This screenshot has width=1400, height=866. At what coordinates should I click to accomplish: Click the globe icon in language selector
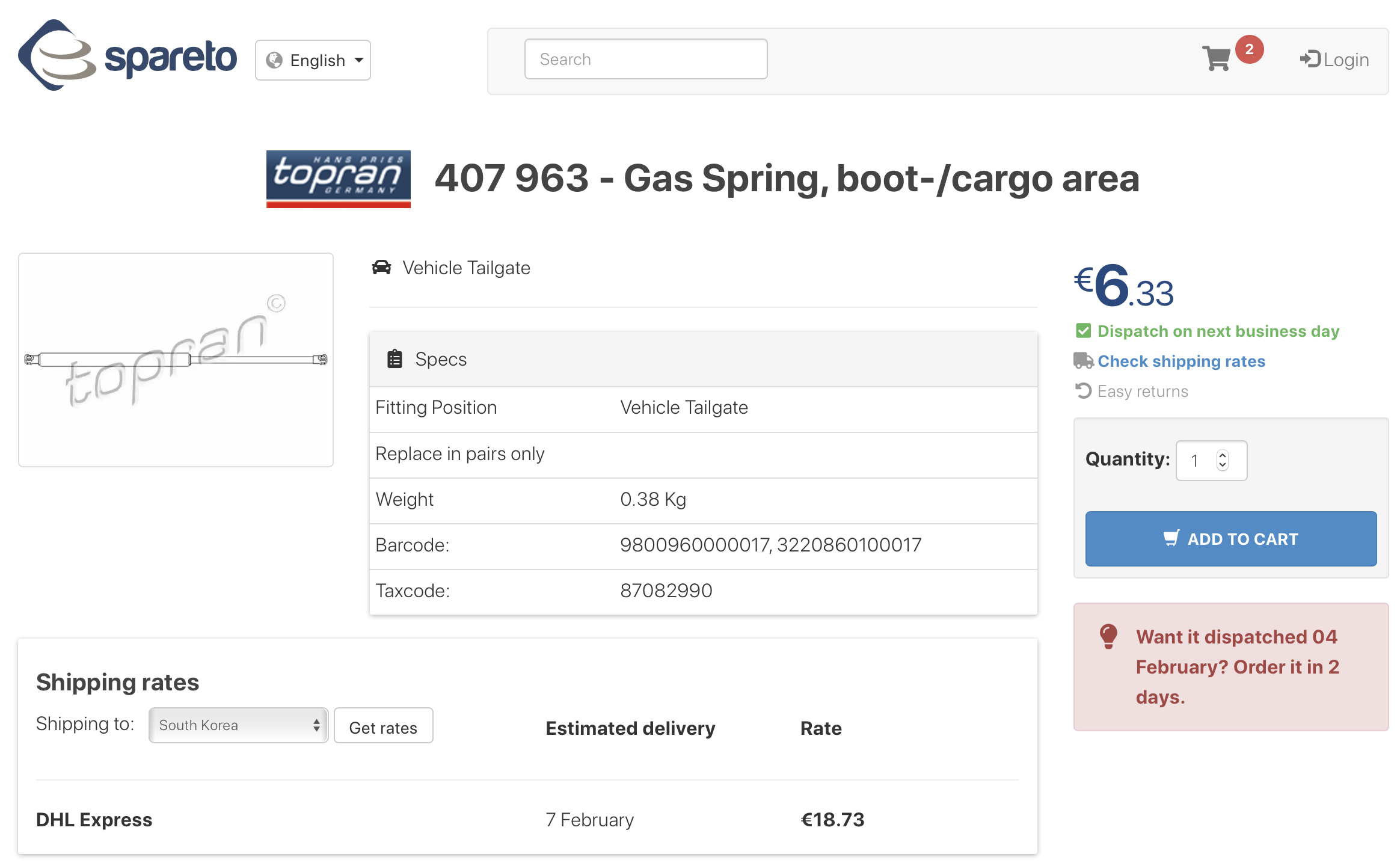coord(274,60)
